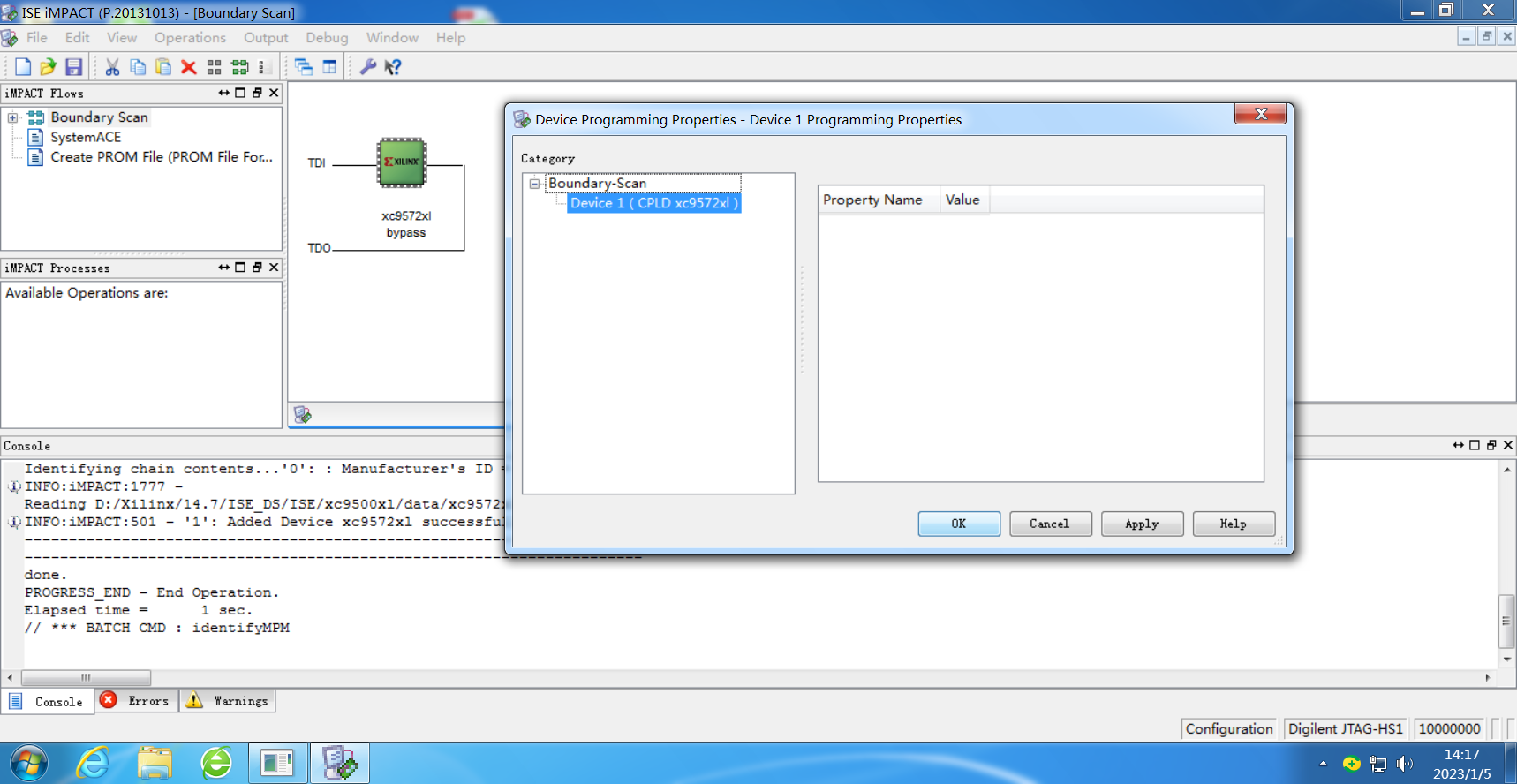
Task: Open the View menu
Action: [x=122, y=38]
